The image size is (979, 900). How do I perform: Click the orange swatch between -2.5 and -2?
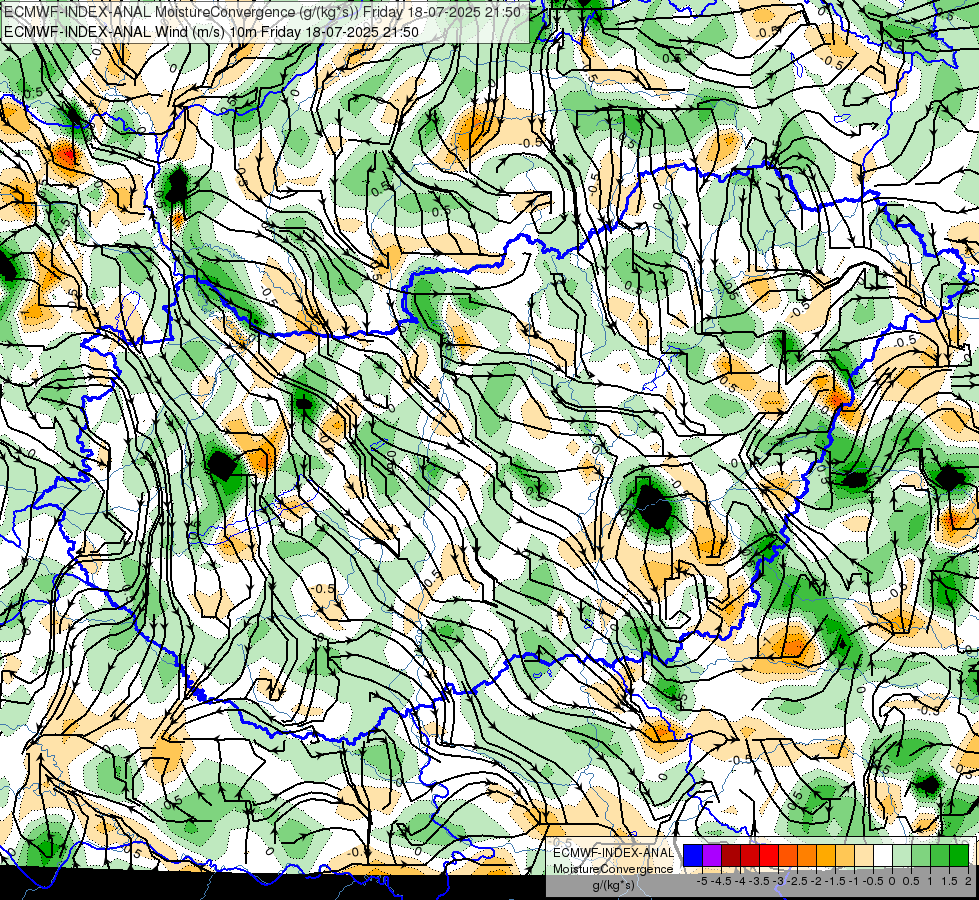(807, 855)
